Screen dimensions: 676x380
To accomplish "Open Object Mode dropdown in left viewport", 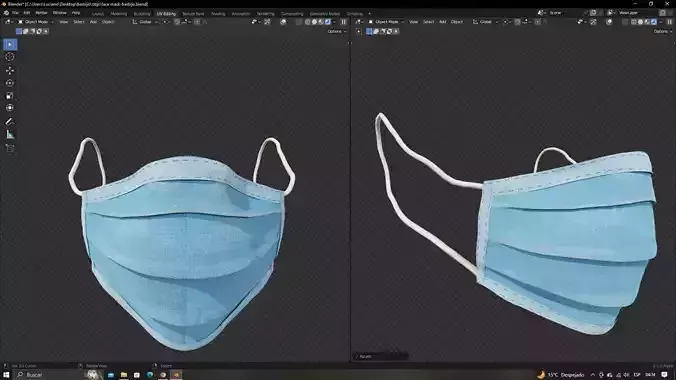I will tap(36, 22).
